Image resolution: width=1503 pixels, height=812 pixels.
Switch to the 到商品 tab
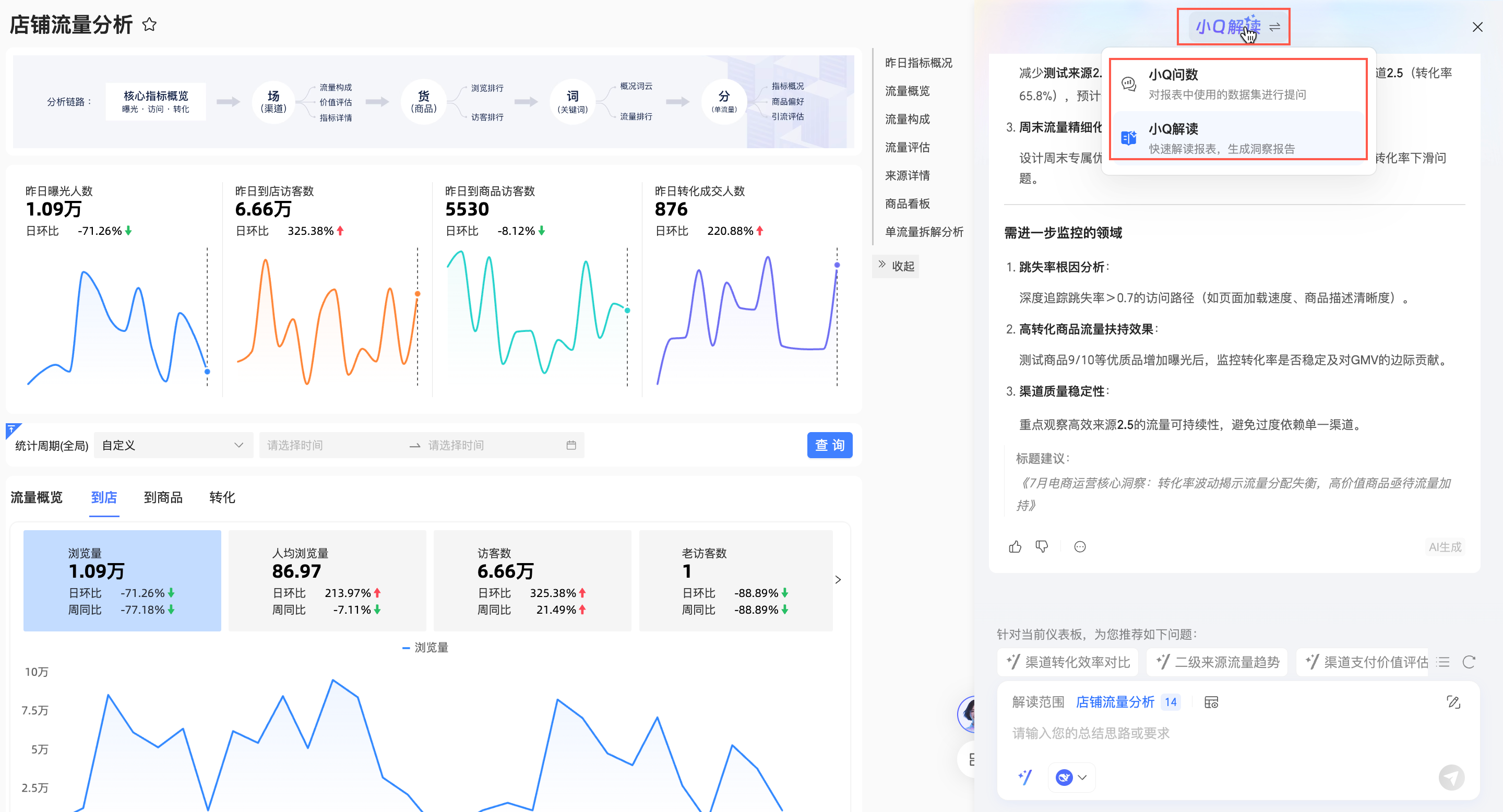pyautogui.click(x=163, y=497)
